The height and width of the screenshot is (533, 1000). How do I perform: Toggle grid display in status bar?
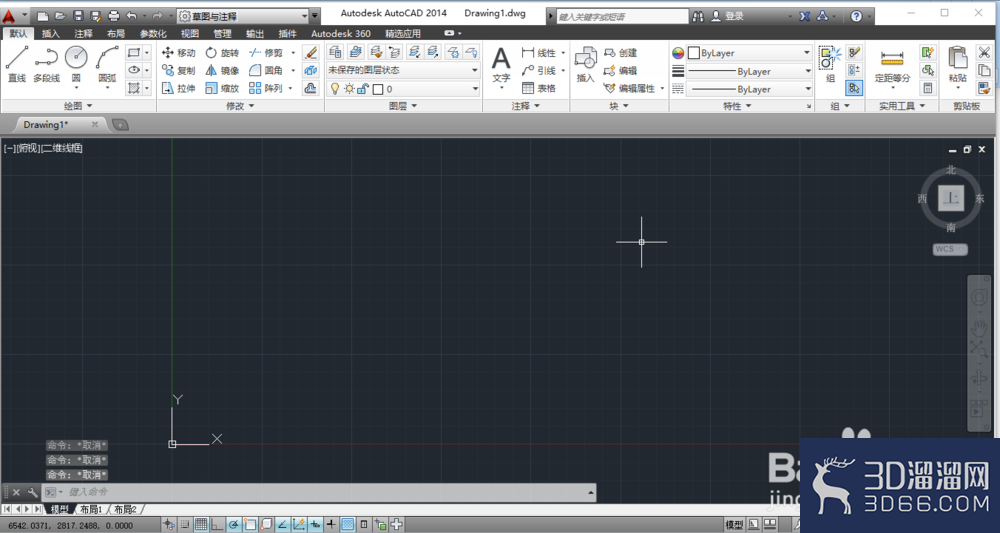click(x=201, y=525)
